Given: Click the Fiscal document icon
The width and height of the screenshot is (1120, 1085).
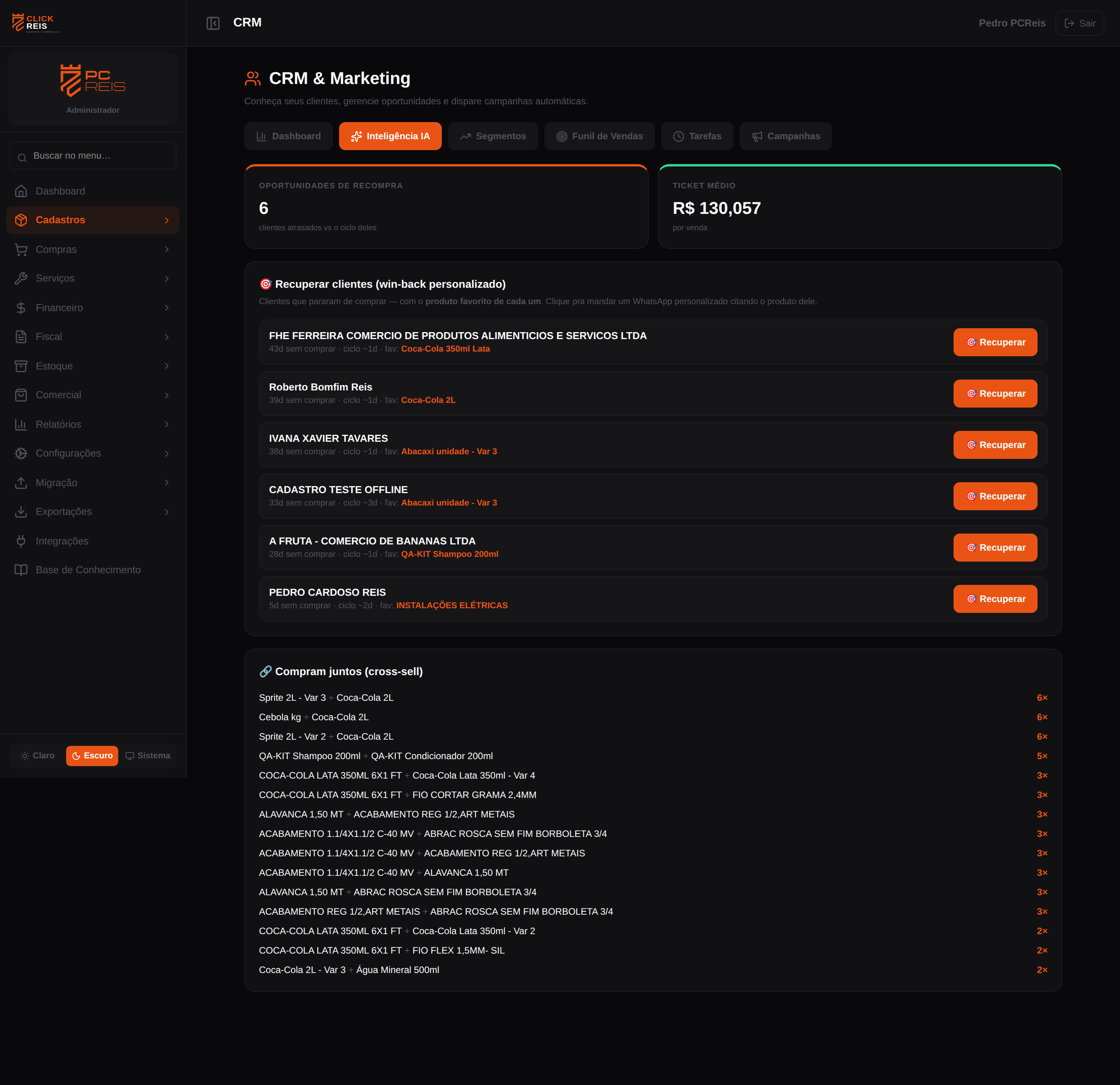Looking at the screenshot, I should [21, 336].
